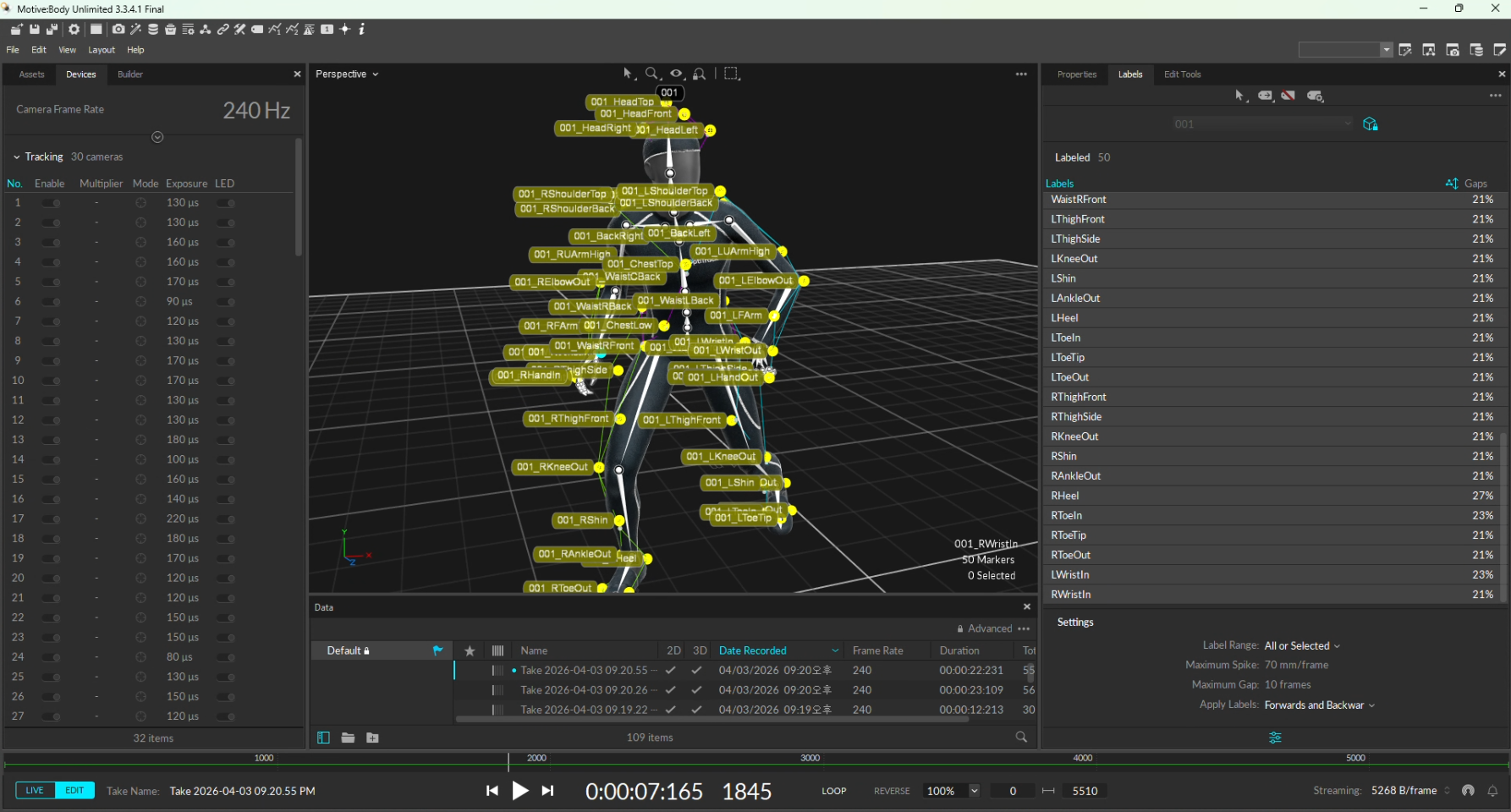Click the LOOP playback button
1511x812 pixels.
pos(833,791)
